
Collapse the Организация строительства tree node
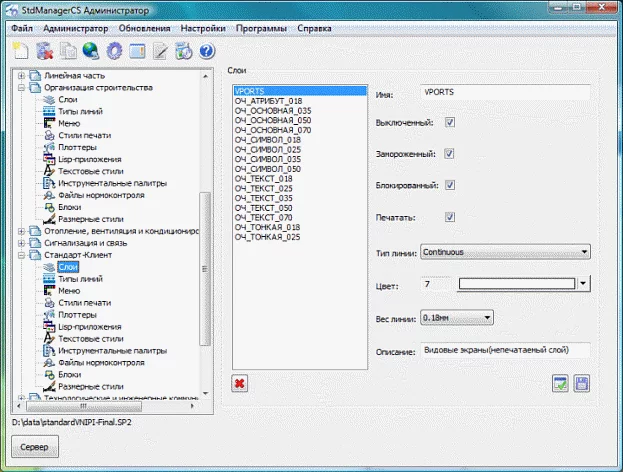(22, 88)
